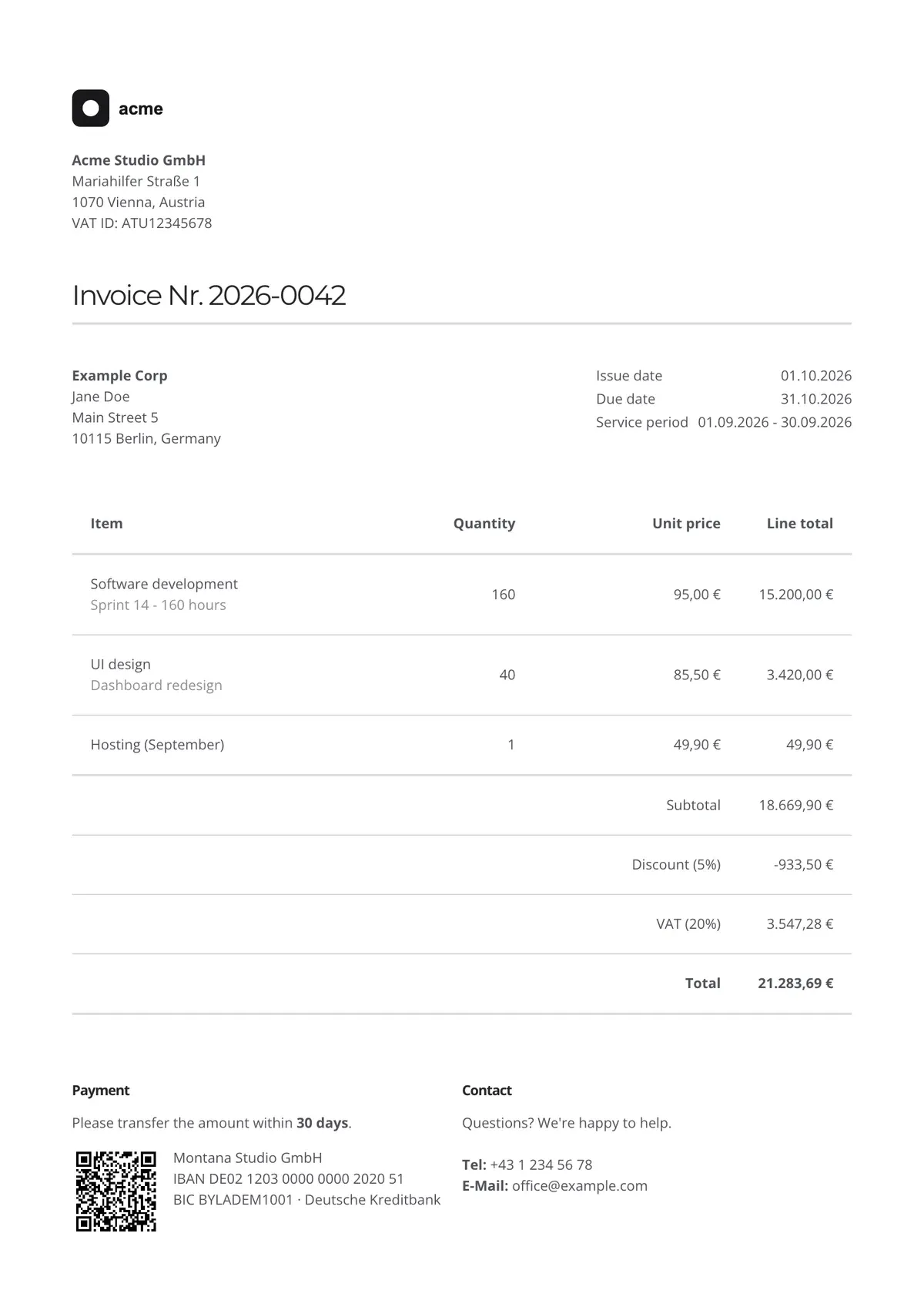The height and width of the screenshot is (1307, 924).
Task: Click the 'Contact' section heading
Action: click(487, 1091)
